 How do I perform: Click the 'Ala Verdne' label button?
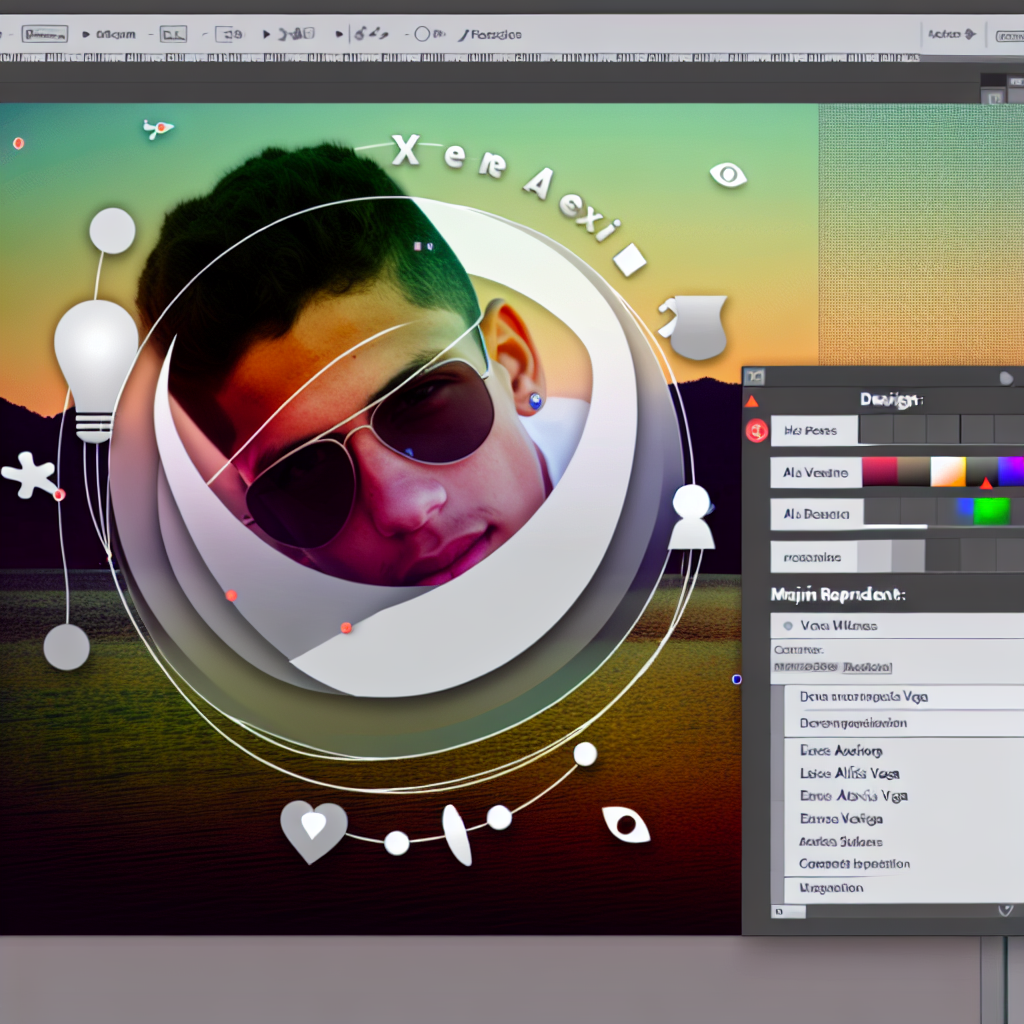pos(816,472)
